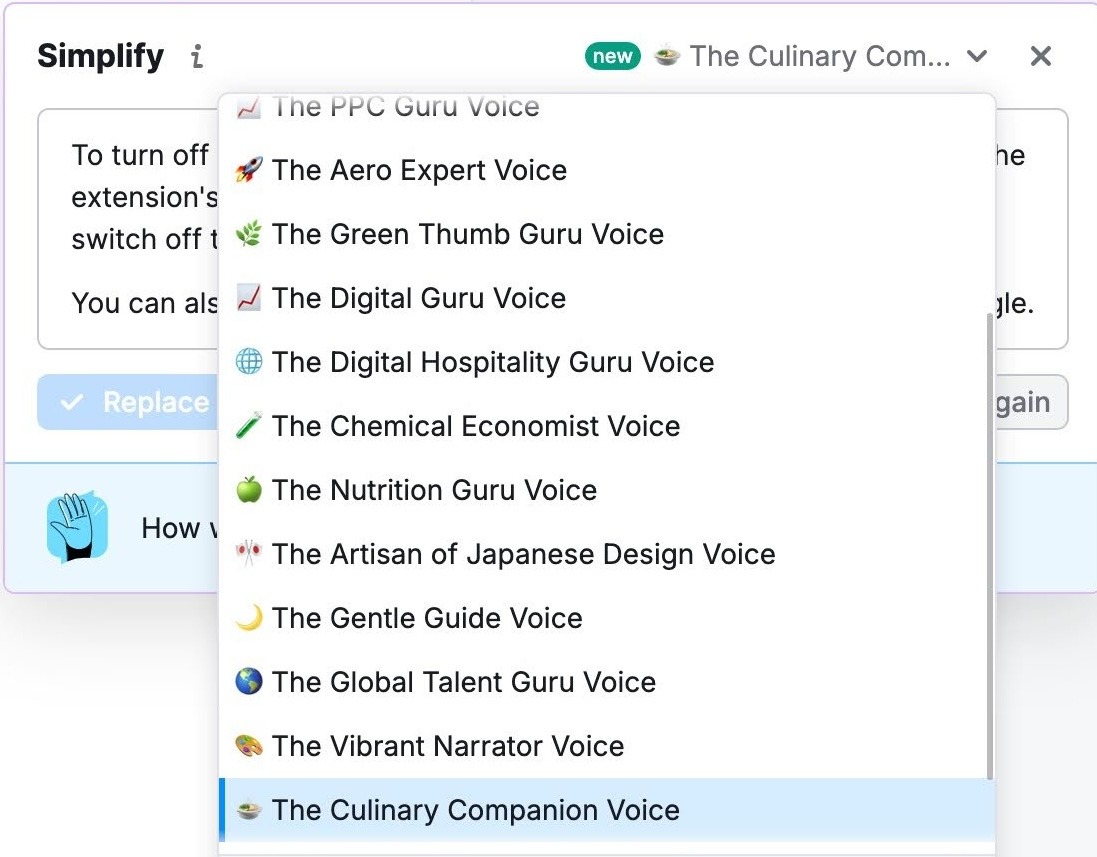Screen dimensions: 1097x857
Task: Choose The Global Talent Guru Voice
Action: (465, 682)
